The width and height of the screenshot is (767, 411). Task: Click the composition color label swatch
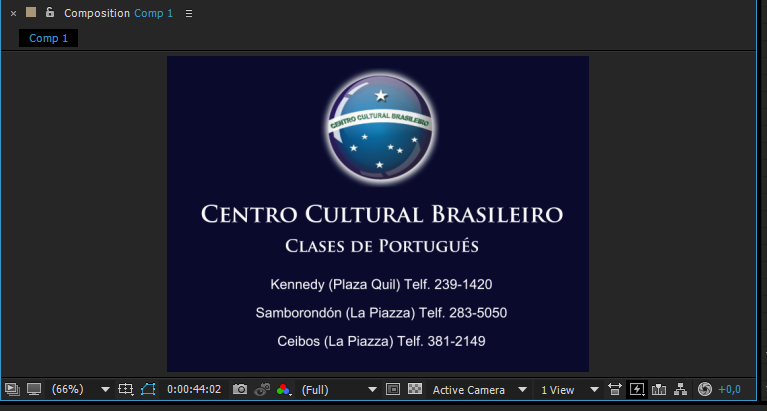[31, 12]
